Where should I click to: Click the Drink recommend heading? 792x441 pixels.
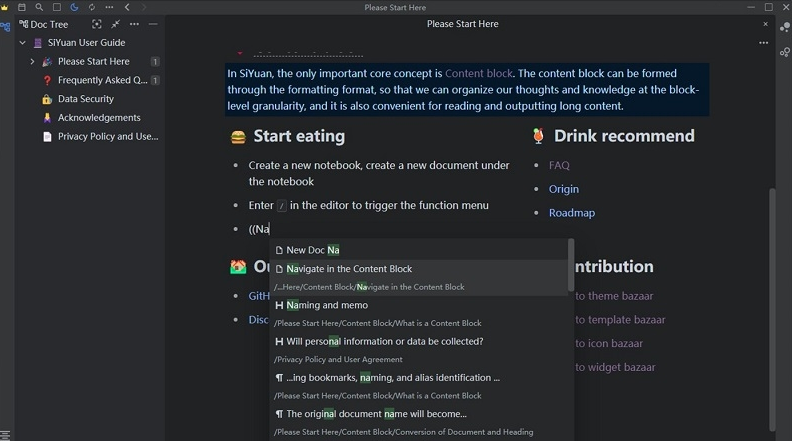pyautogui.click(x=624, y=136)
